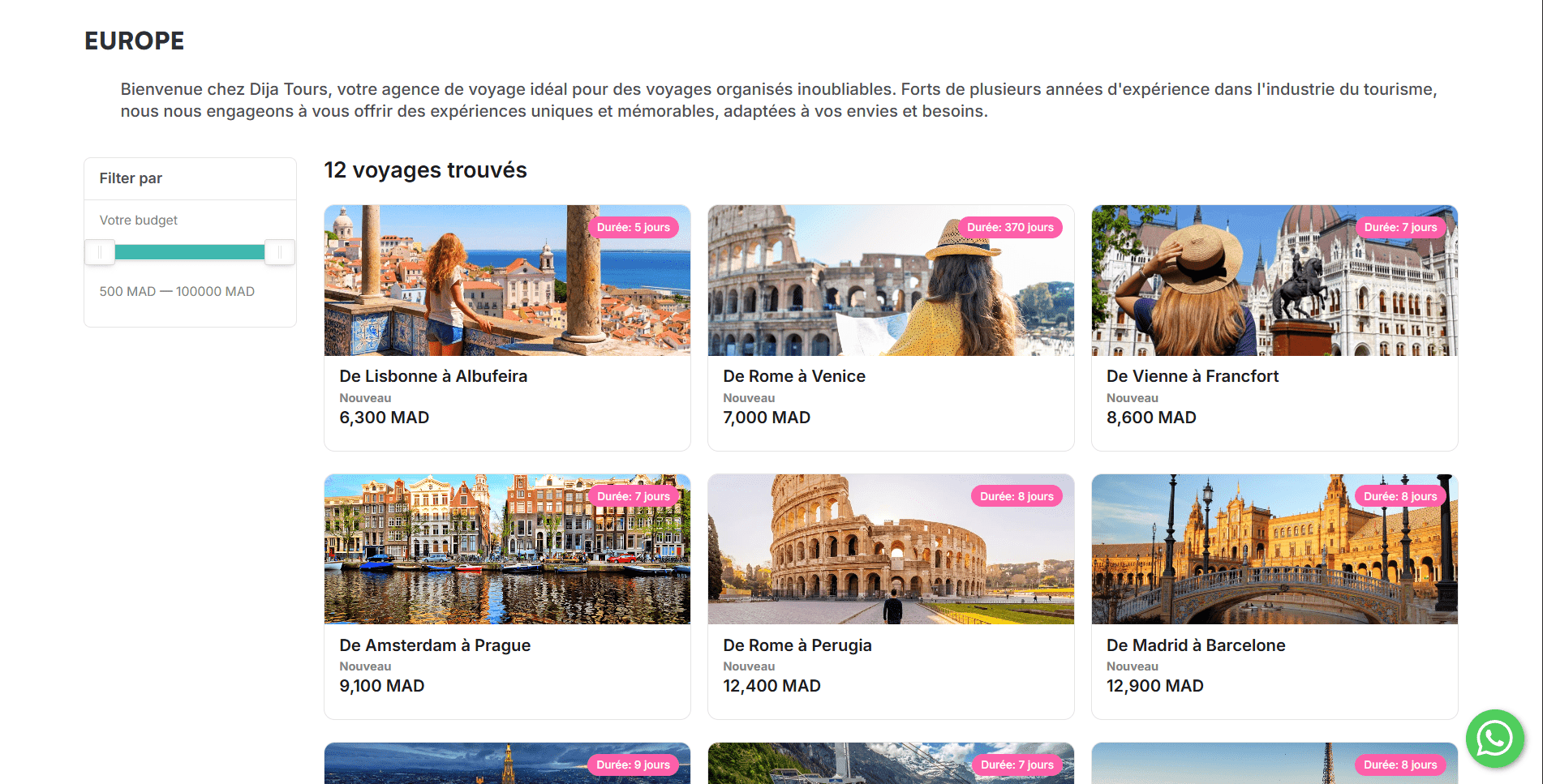Open the WhatsApp chat icon
Viewport: 1543px width, 784px height.
click(1495, 739)
